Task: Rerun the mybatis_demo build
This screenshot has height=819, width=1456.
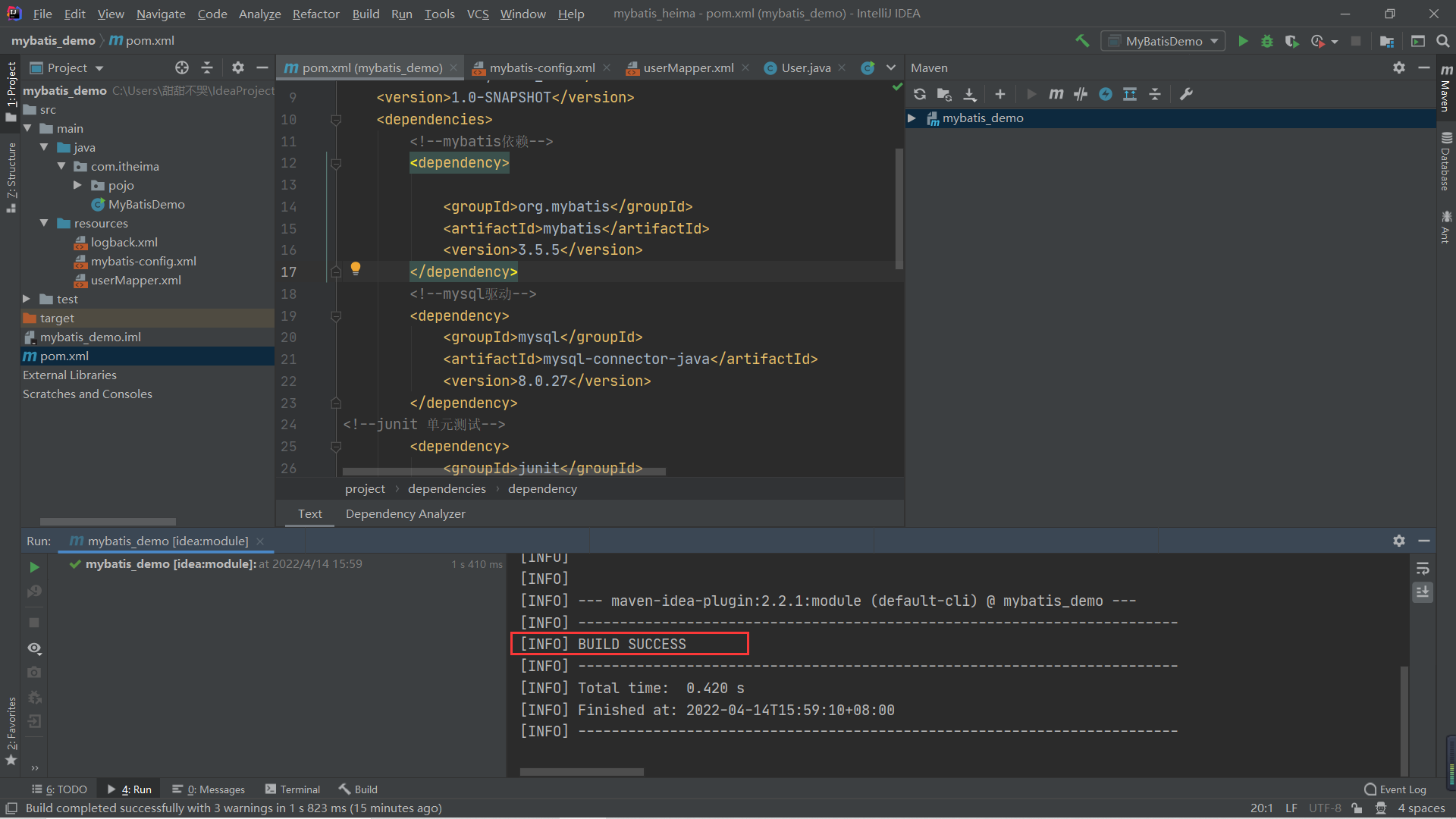Action: [33, 566]
